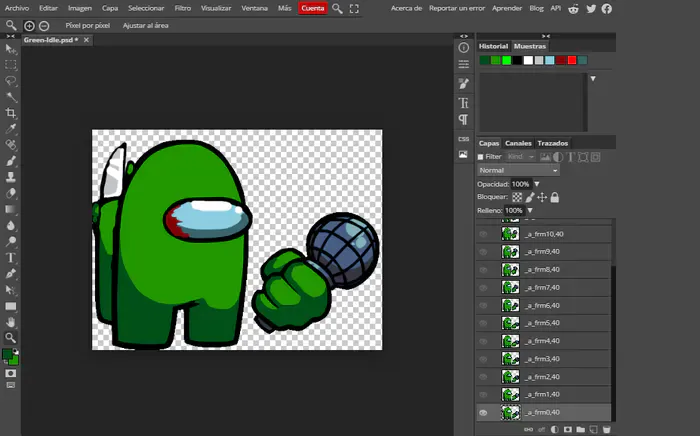Open the Reddit link icon
Viewport: 700px width, 436px height.
pyautogui.click(x=573, y=8)
